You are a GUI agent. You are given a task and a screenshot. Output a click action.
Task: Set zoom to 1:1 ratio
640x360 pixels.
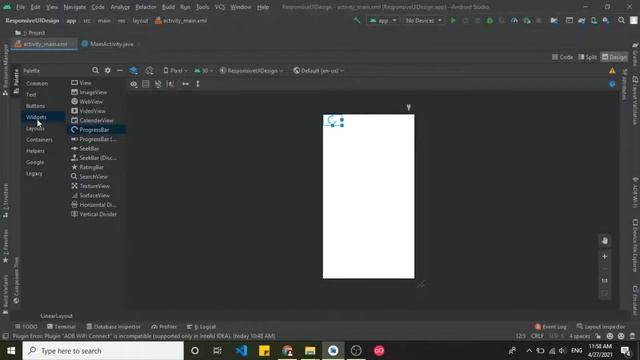pyautogui.click(x=605, y=281)
